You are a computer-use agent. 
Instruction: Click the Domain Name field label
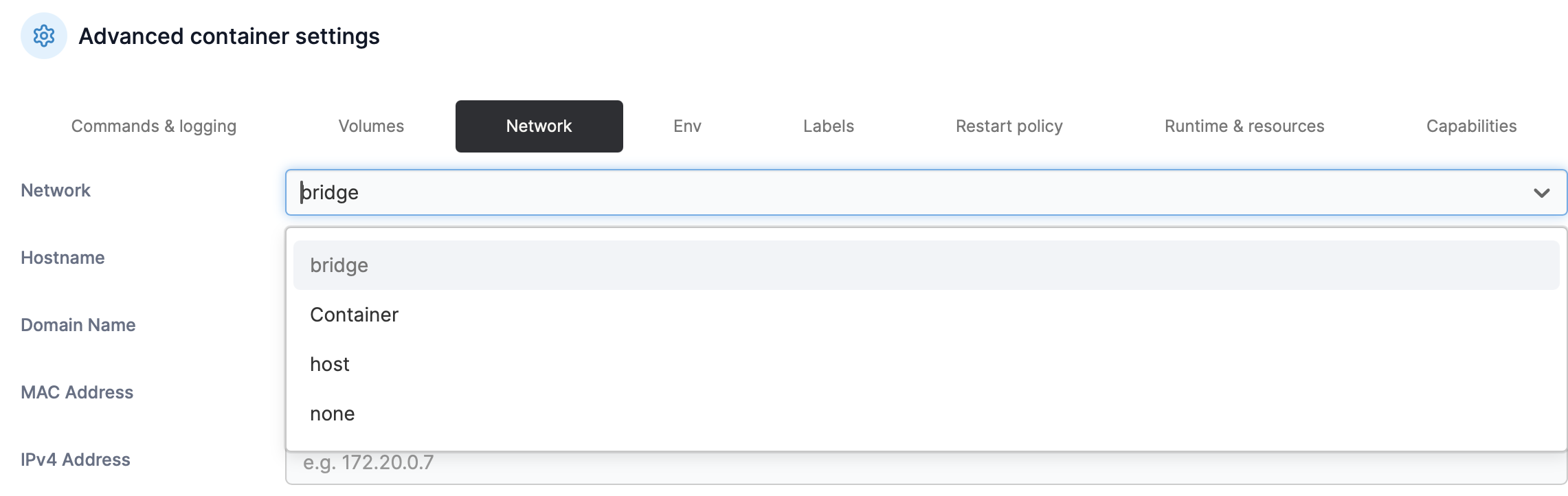(78, 325)
